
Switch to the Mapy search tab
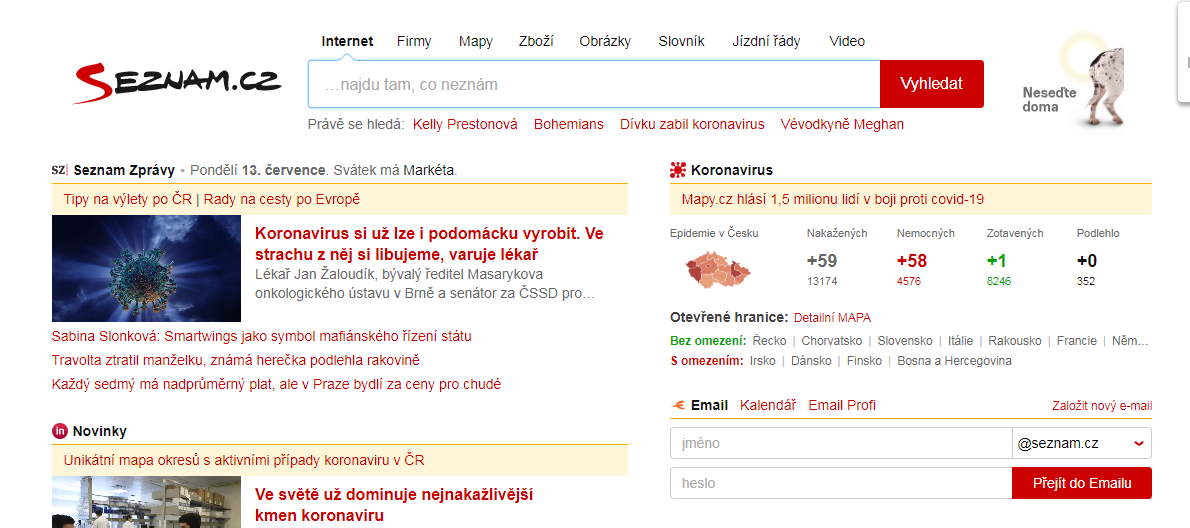476,41
